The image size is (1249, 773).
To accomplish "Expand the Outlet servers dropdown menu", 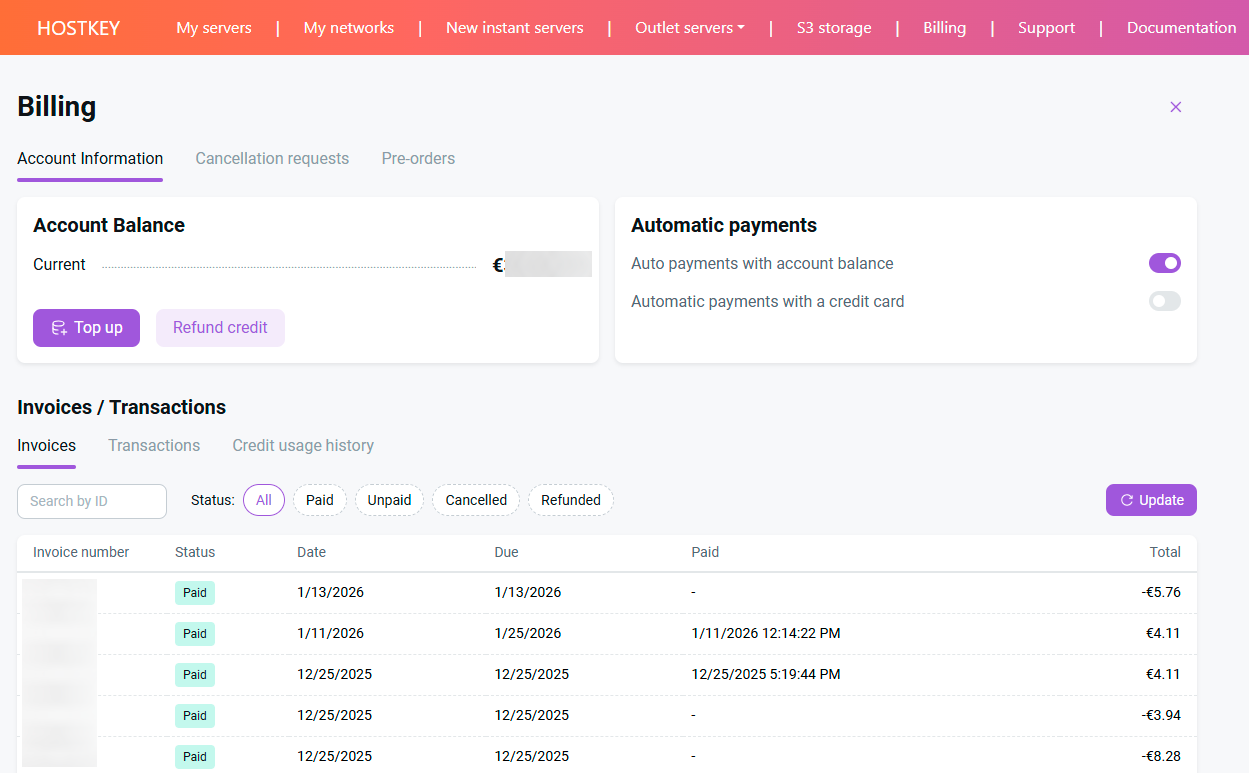I will (x=689, y=28).
